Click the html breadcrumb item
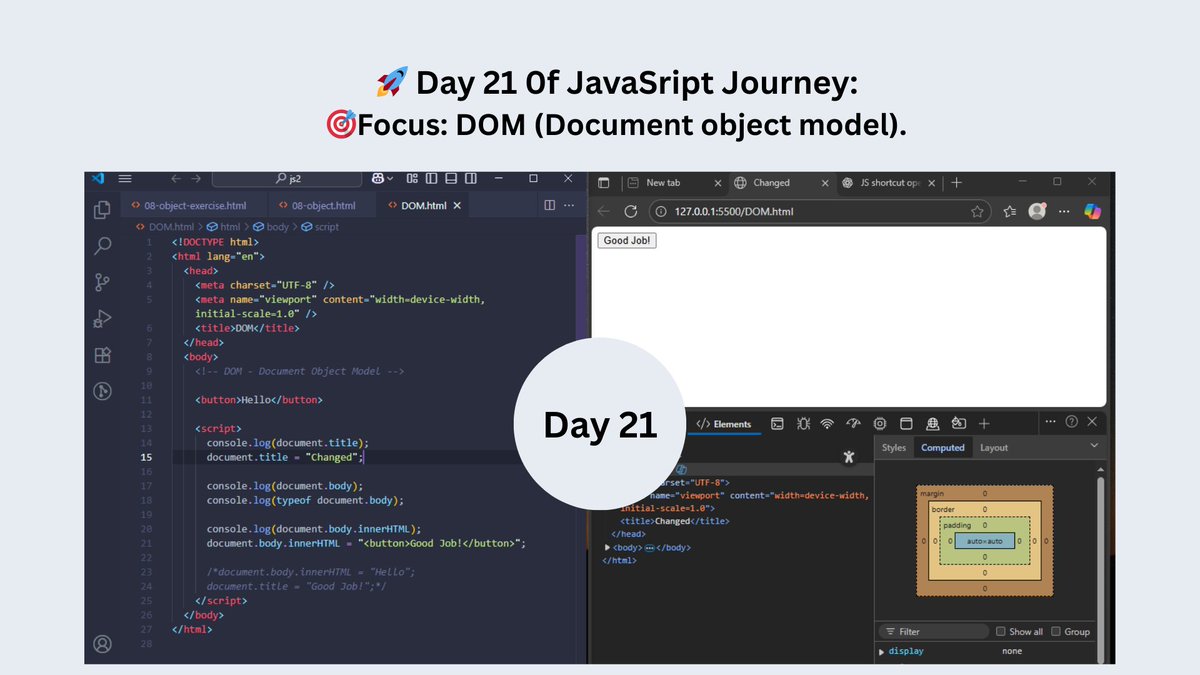Viewport: 1200px width, 675px height. coord(224,227)
